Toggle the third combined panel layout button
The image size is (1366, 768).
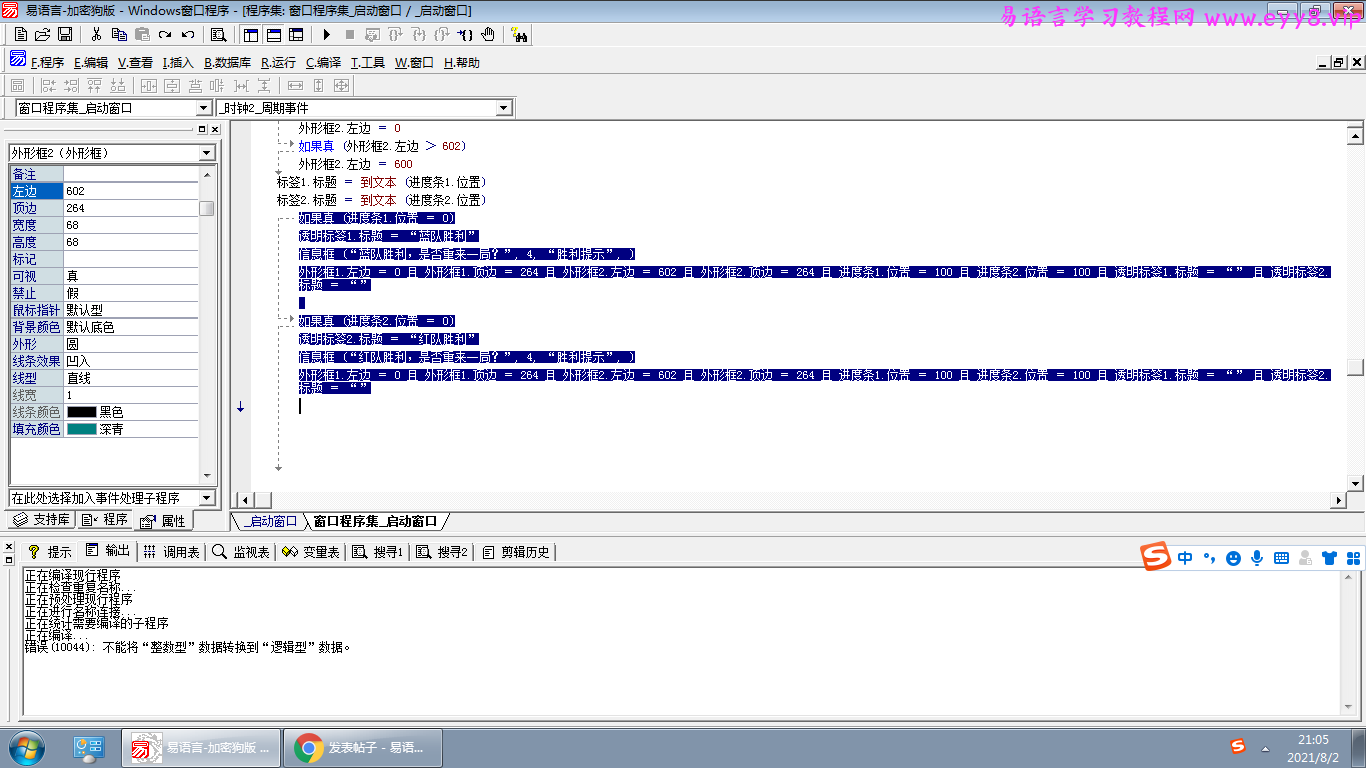tap(296, 34)
